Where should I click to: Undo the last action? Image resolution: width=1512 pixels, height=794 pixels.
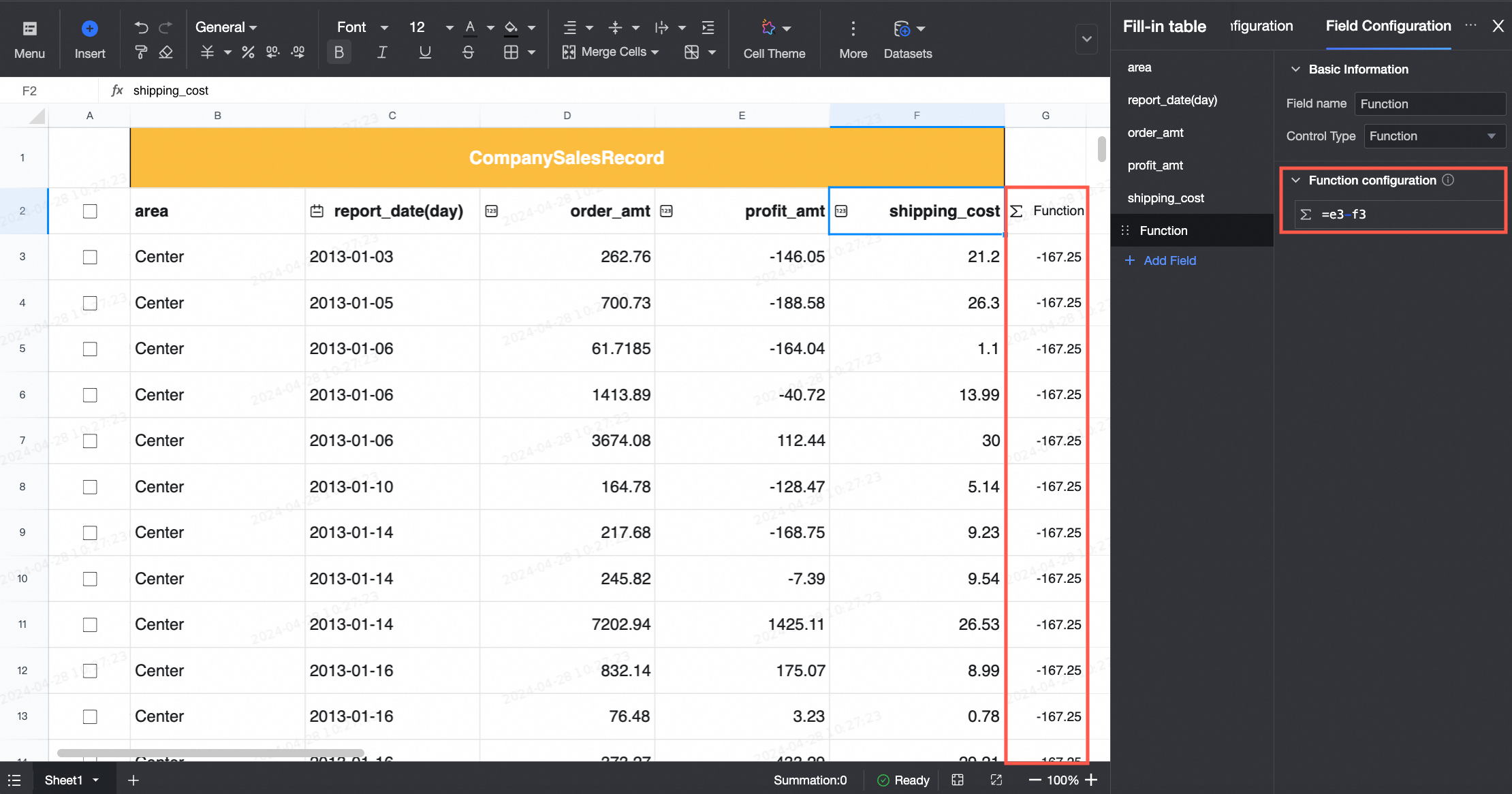click(x=141, y=27)
